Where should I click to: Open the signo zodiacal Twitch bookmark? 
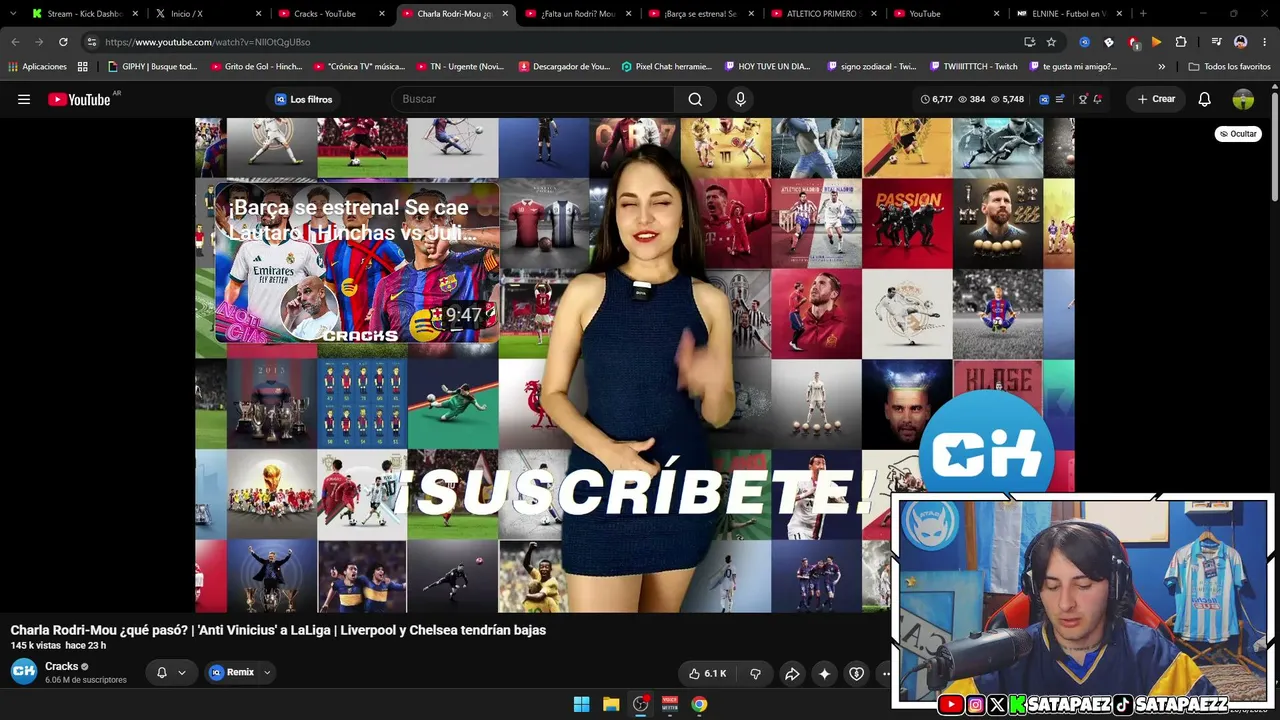pos(871,67)
